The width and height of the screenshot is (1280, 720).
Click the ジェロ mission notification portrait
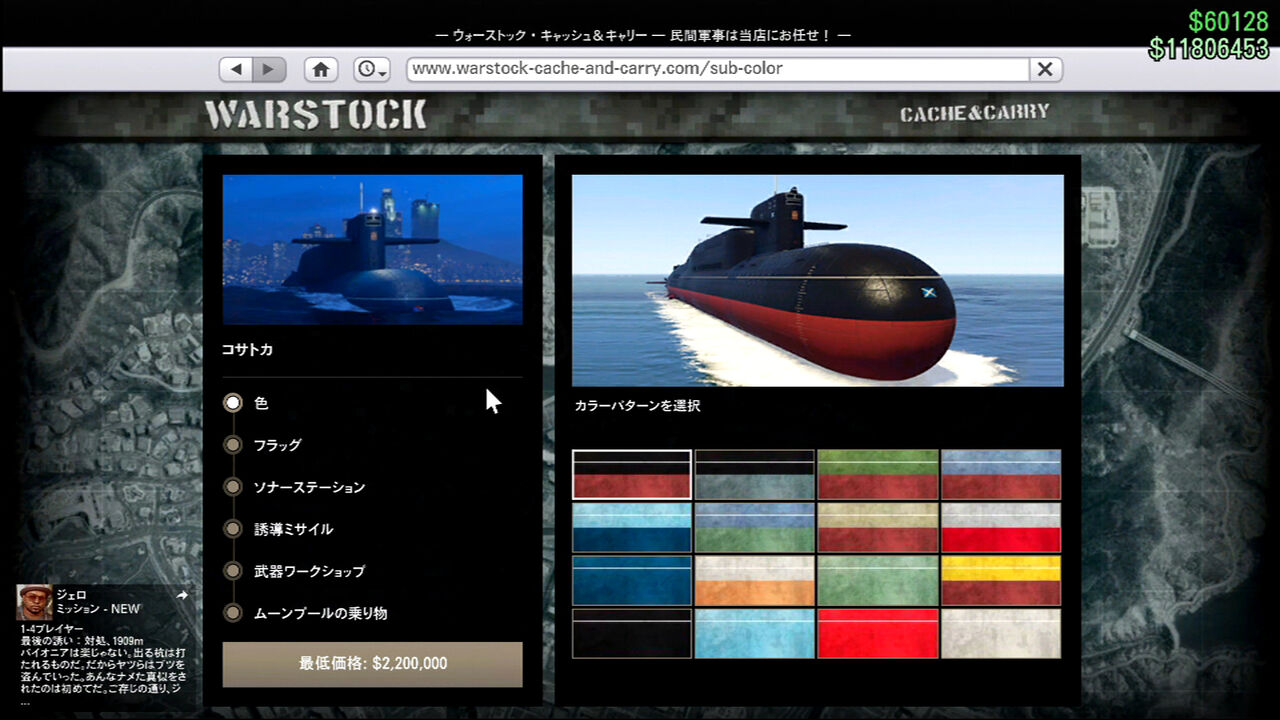click(x=35, y=602)
